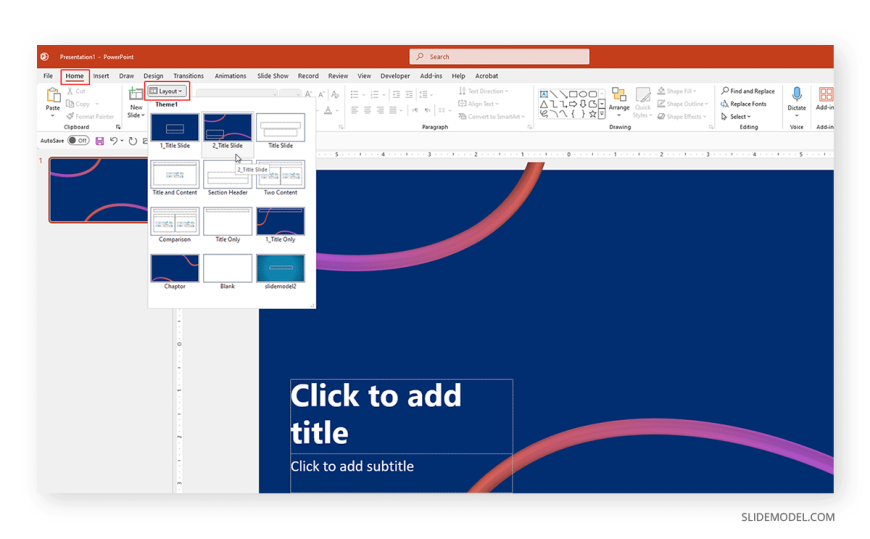Select the Star shape in shapes gallery
This screenshot has height=539, width=870.
pos(593,114)
